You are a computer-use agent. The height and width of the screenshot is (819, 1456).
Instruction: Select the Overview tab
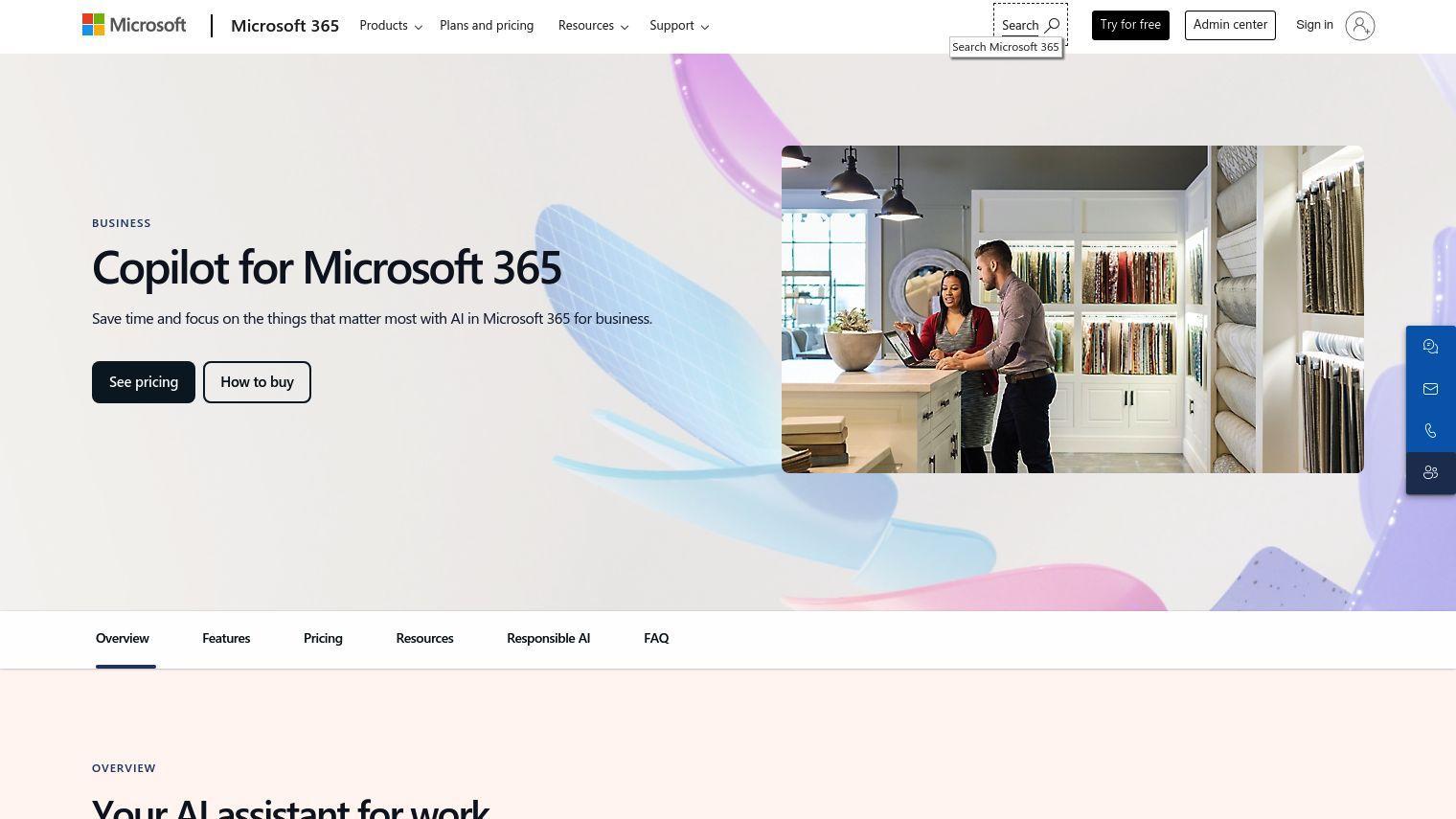[x=123, y=639]
